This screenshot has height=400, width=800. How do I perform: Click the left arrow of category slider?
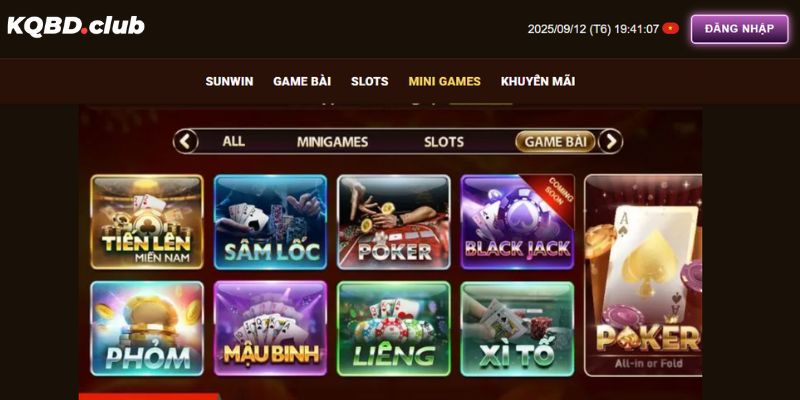(186, 141)
